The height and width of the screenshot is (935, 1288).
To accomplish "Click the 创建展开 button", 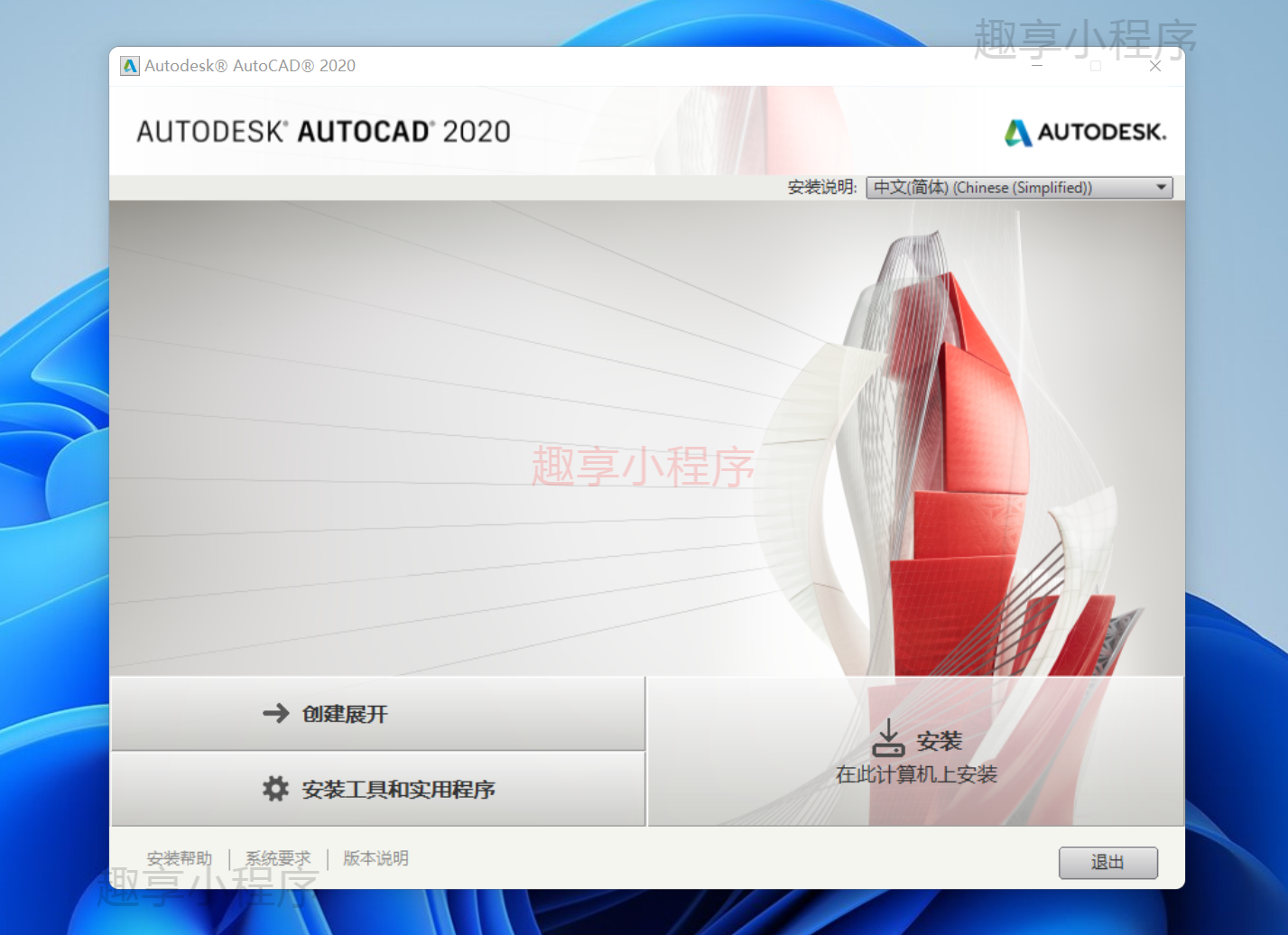I will [x=378, y=714].
